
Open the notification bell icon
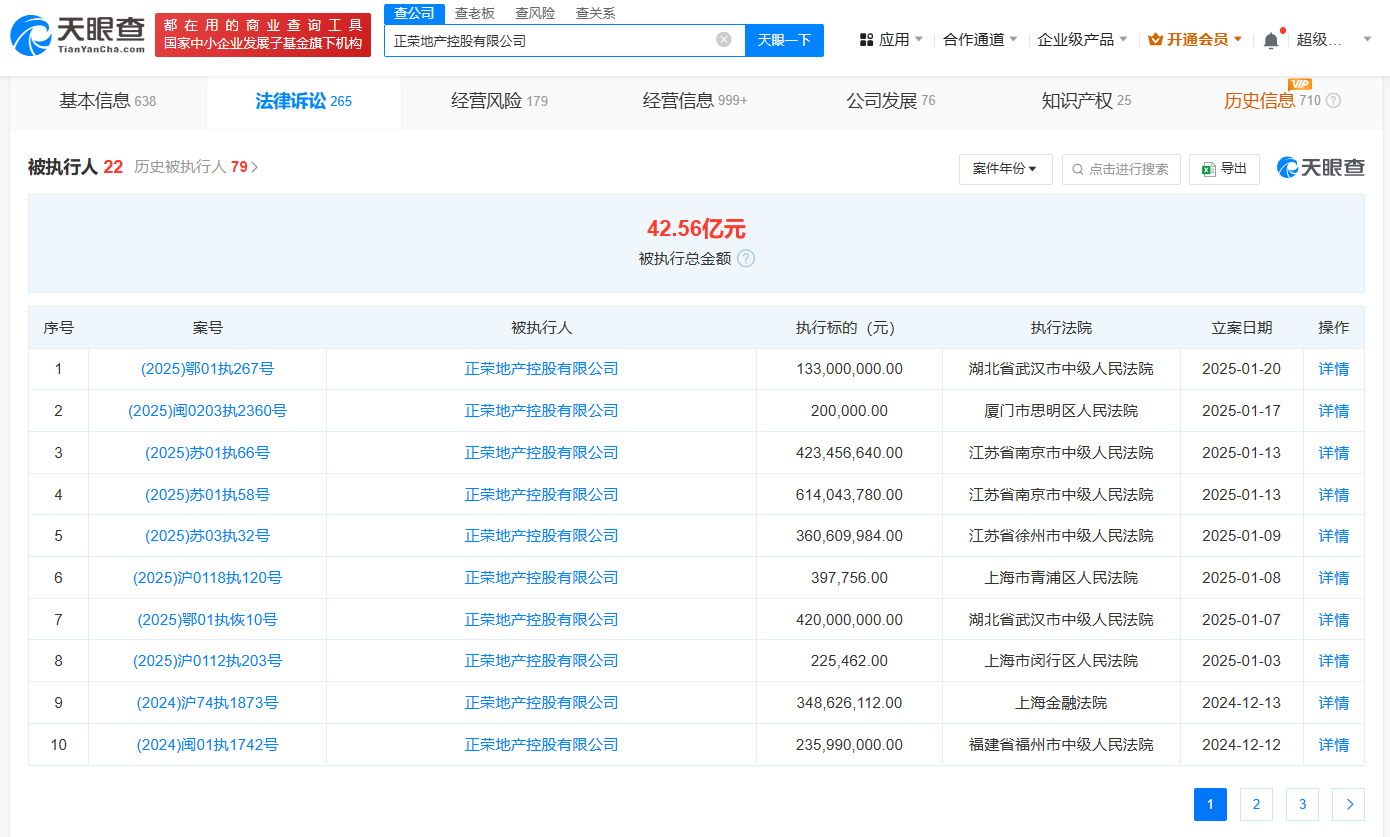tap(1271, 40)
